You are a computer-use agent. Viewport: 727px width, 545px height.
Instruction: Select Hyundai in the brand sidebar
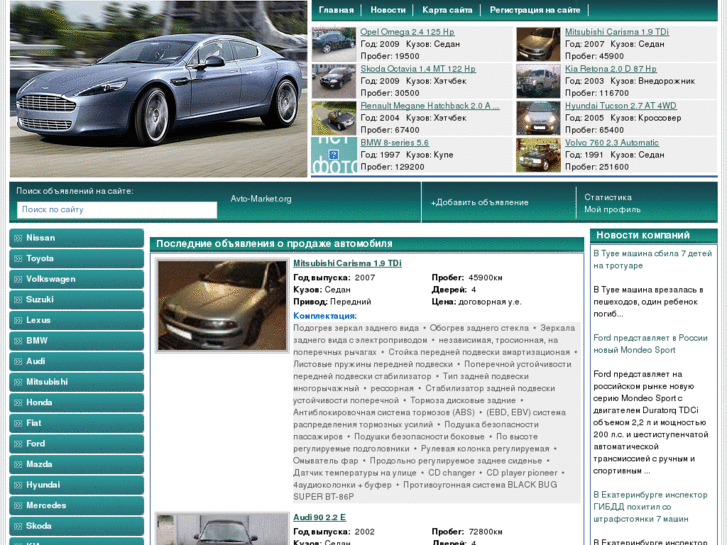pyautogui.click(x=77, y=485)
